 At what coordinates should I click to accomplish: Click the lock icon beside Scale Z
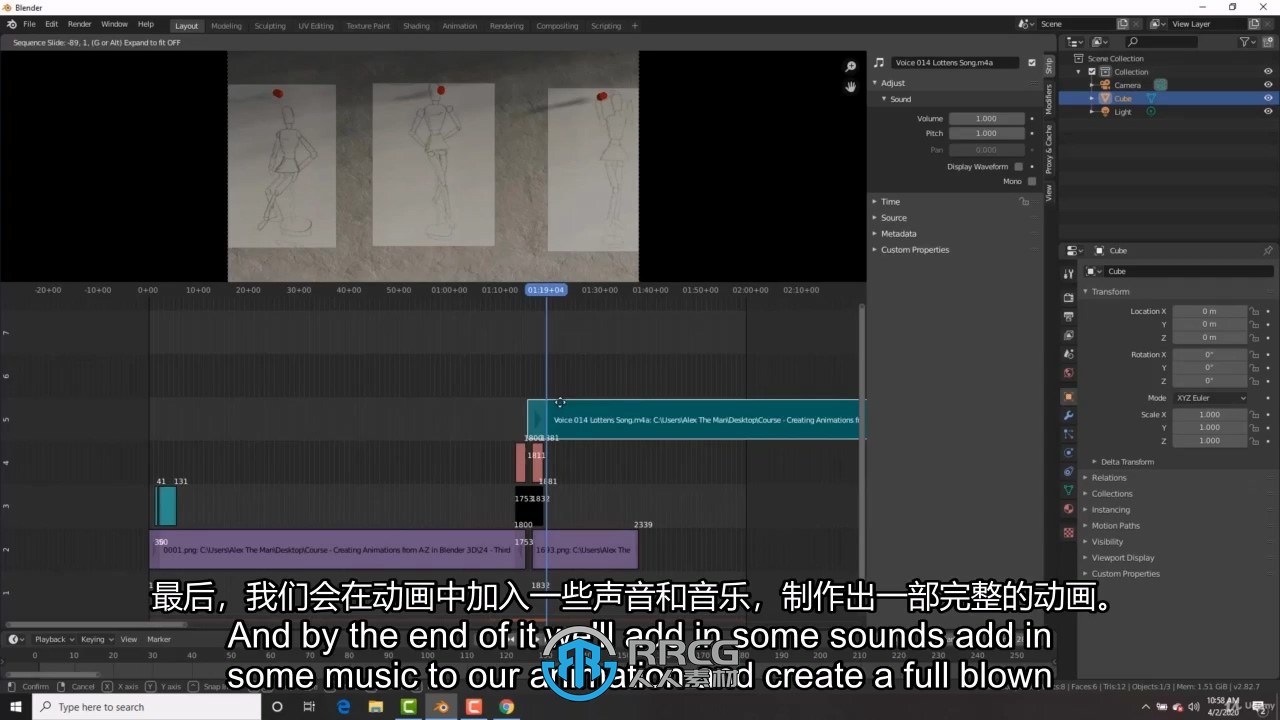(1254, 440)
